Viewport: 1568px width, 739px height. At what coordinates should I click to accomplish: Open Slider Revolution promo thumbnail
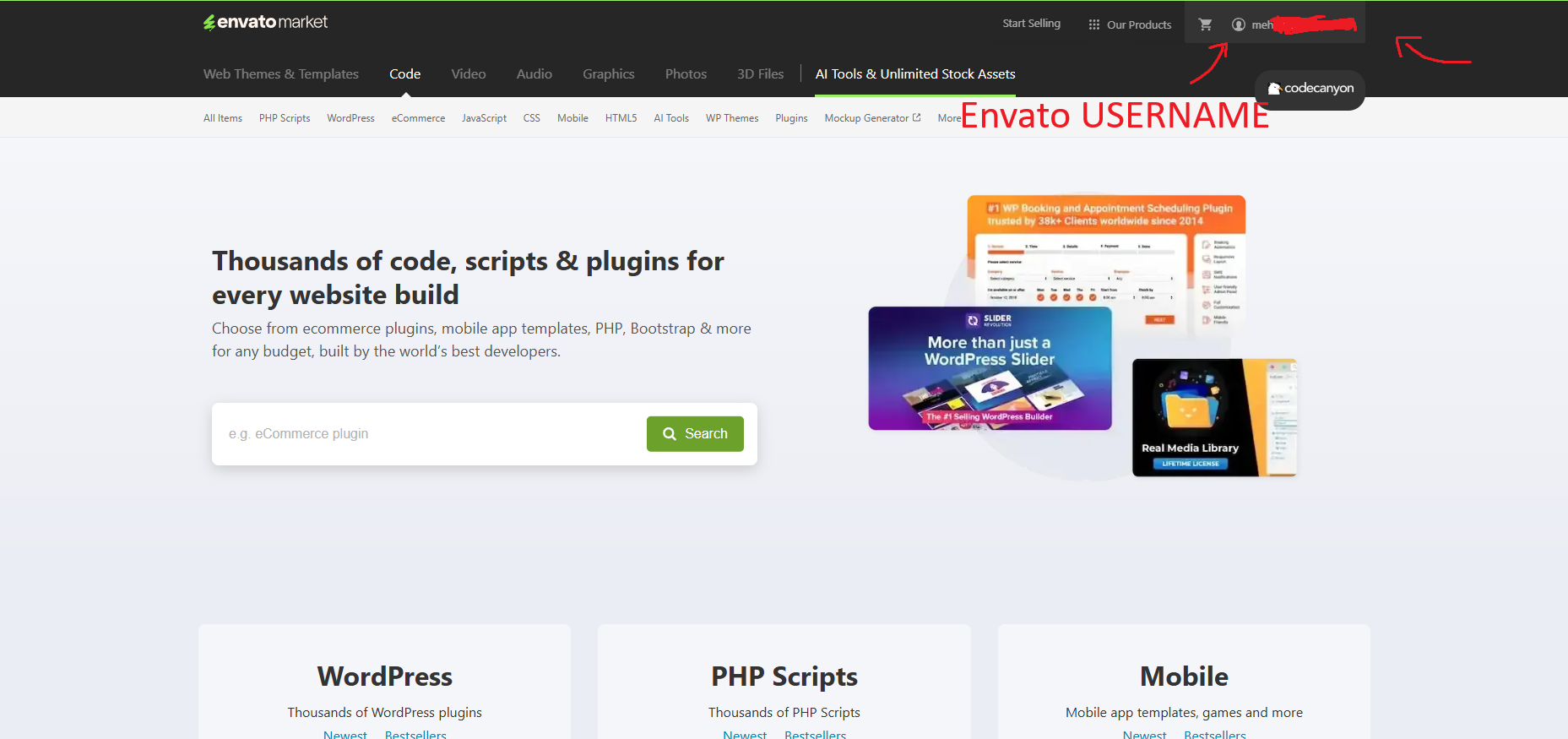(990, 368)
